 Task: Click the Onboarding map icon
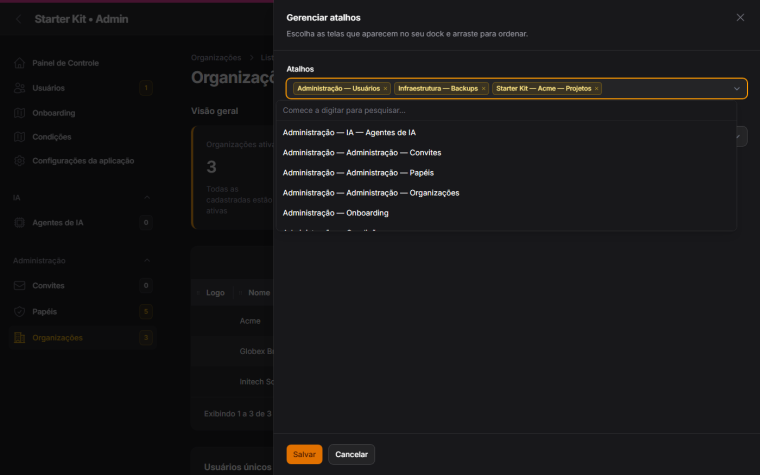coord(19,113)
